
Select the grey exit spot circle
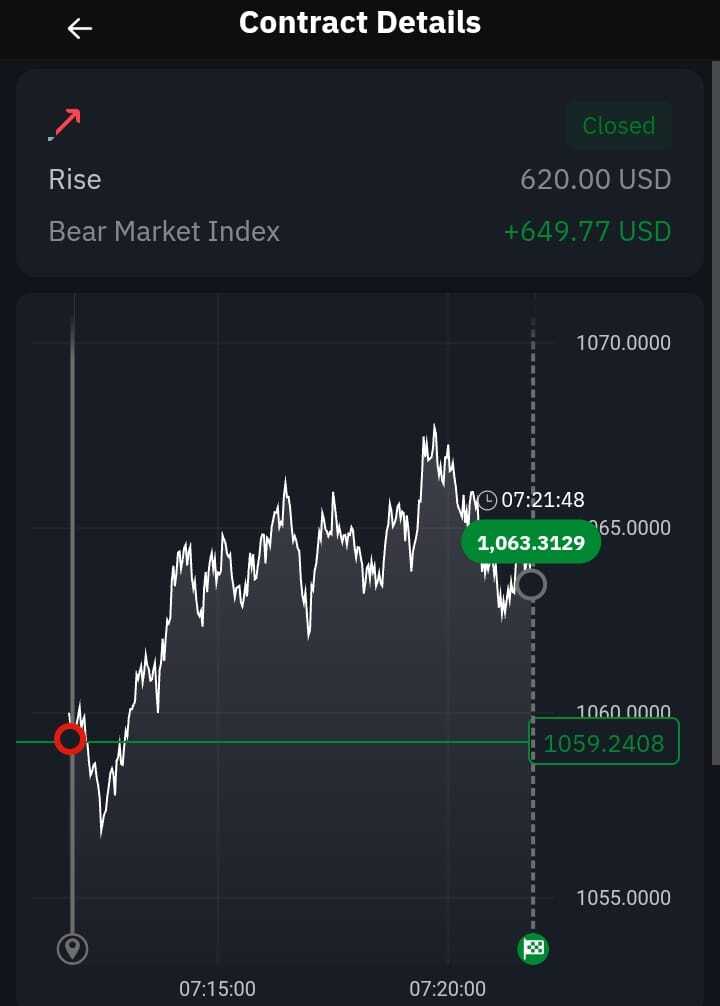531,584
